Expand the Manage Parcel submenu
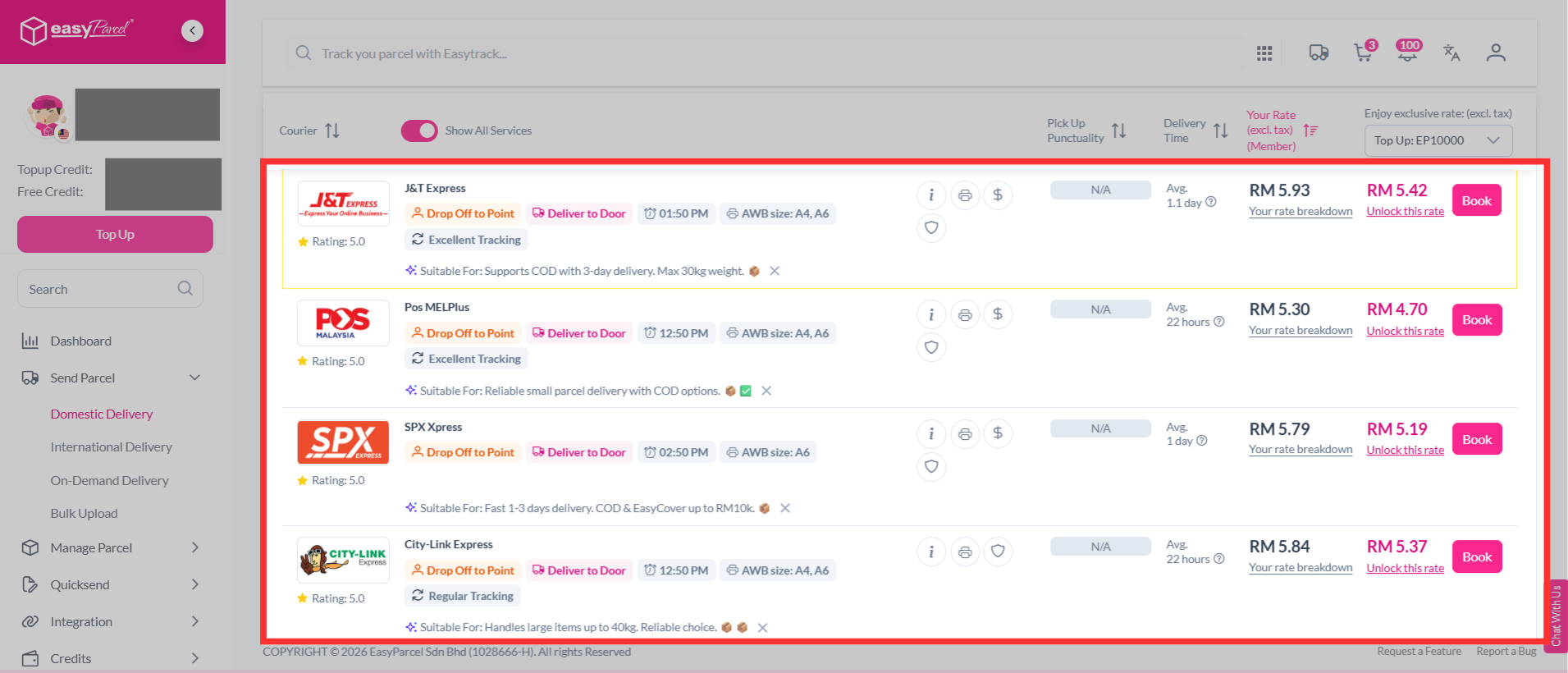The height and width of the screenshot is (673, 1568). pyautogui.click(x=194, y=547)
